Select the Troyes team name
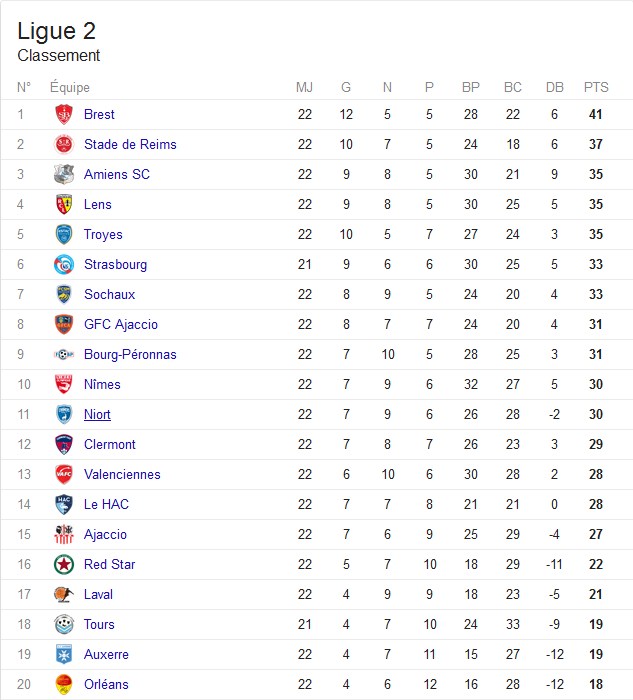Viewport: 633px width, 700px height. coord(103,234)
